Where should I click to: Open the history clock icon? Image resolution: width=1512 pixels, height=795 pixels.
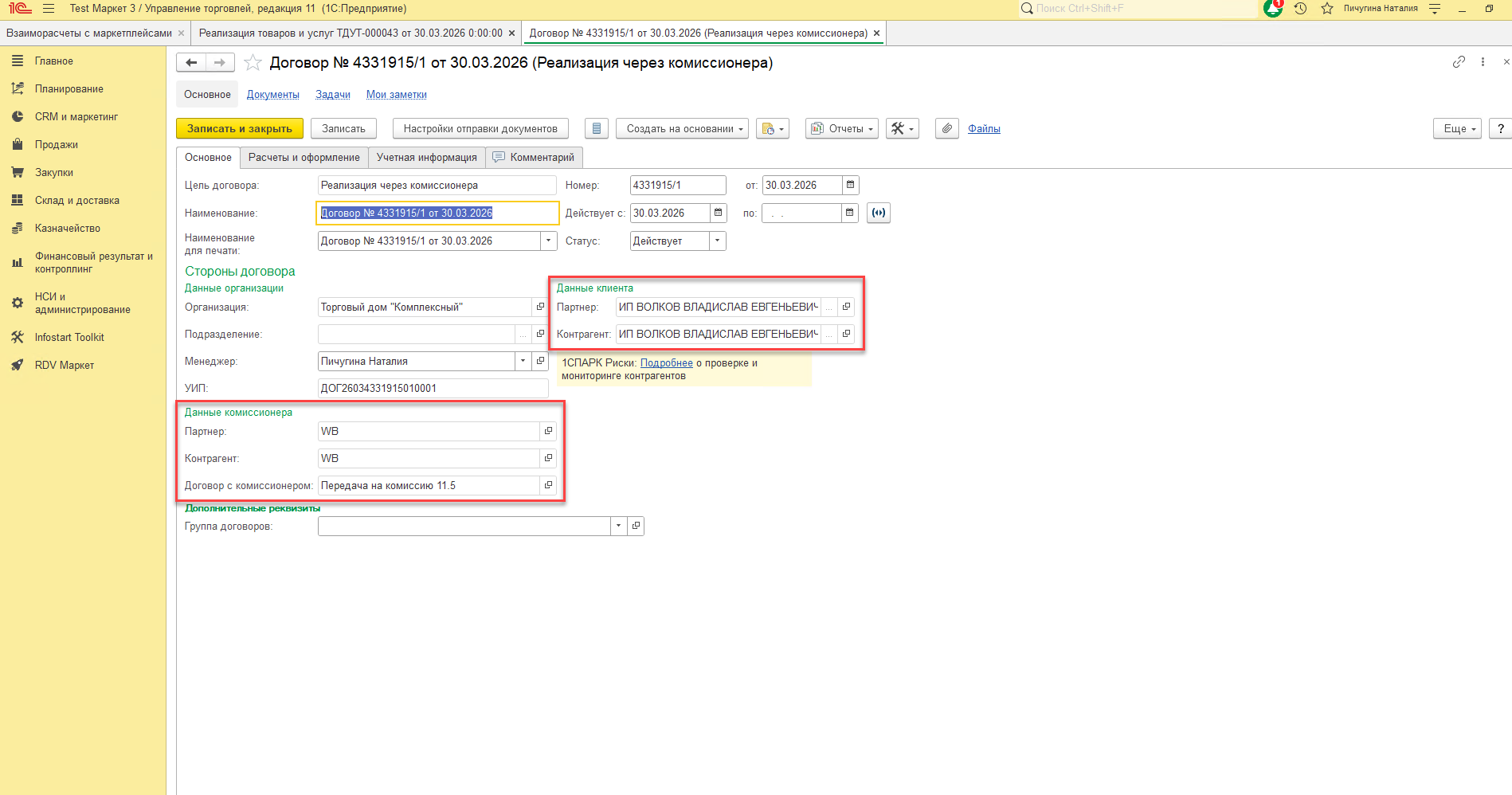point(1300,9)
